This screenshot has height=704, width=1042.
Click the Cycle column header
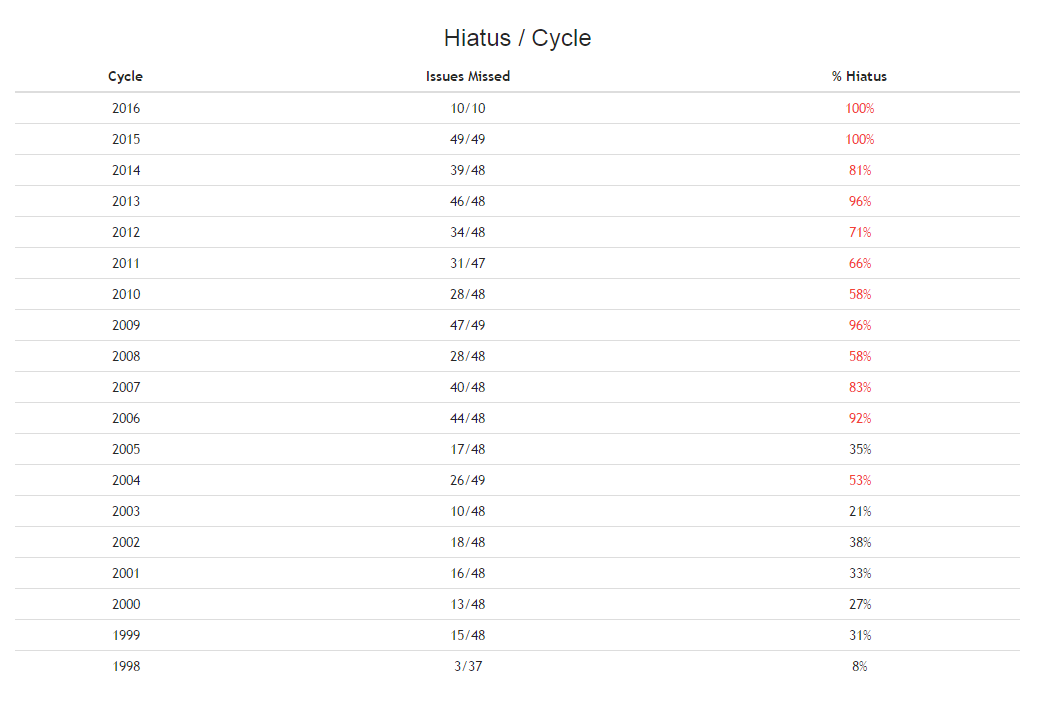(125, 76)
